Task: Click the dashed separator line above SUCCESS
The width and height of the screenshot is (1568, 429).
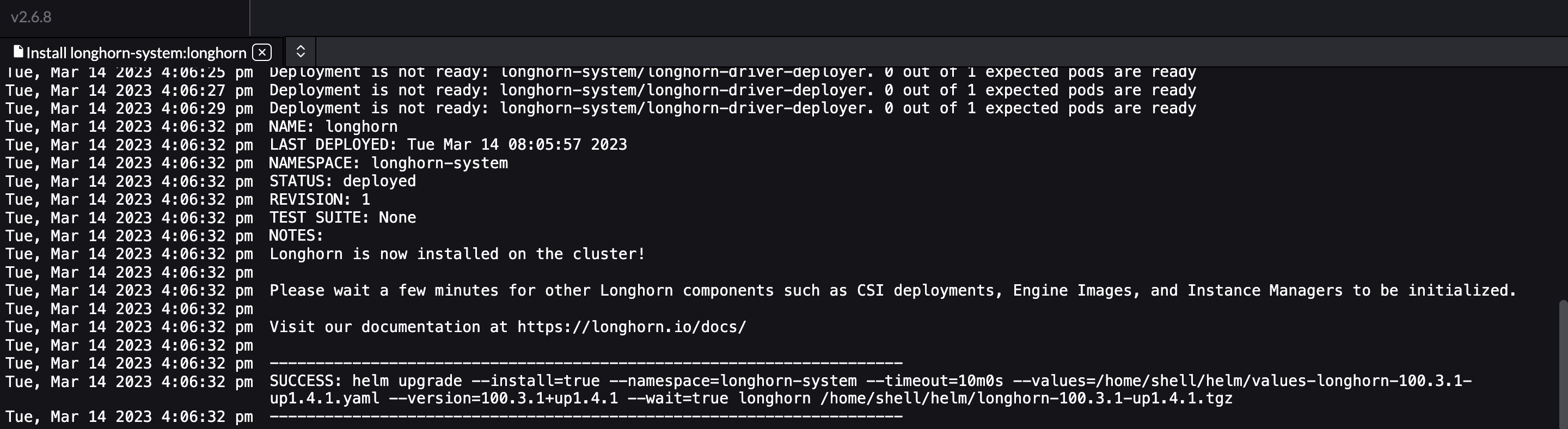Action: pyautogui.click(x=584, y=363)
